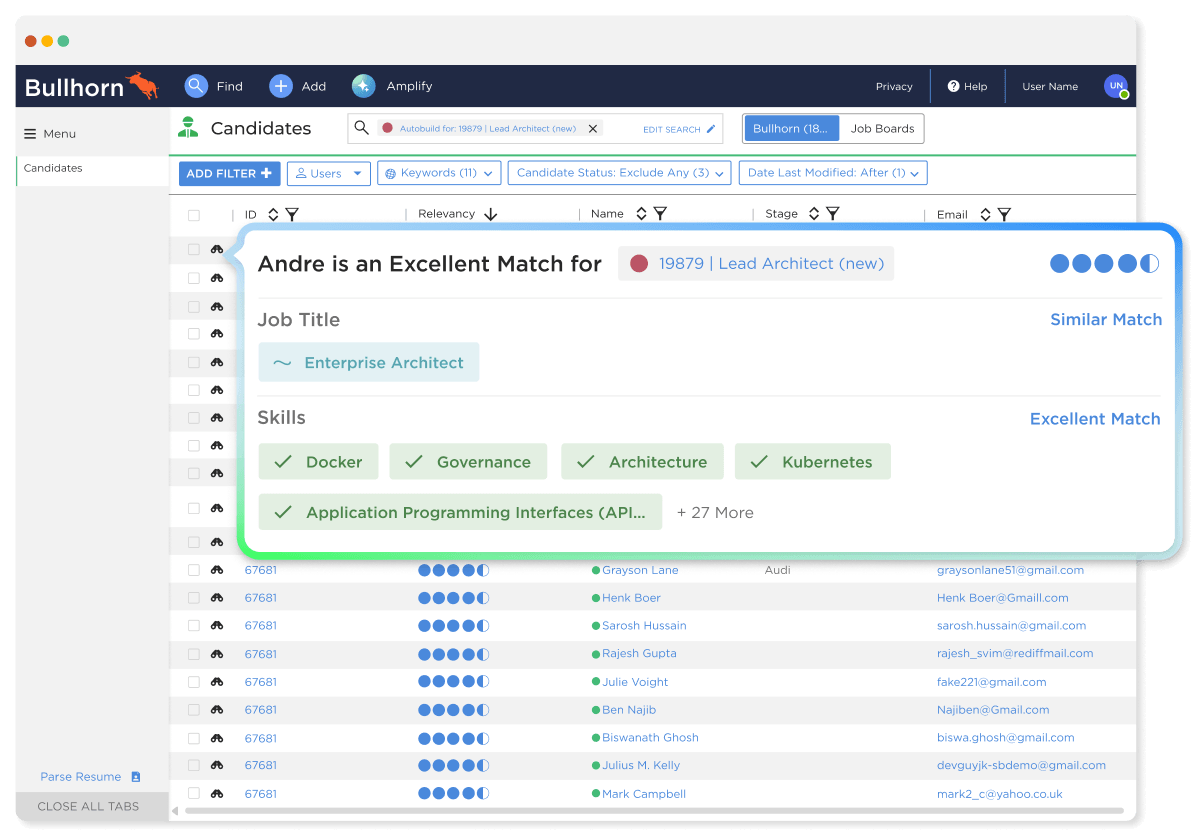Click the ADD FILTER button
This screenshot has height=838, width=1200.
click(229, 173)
